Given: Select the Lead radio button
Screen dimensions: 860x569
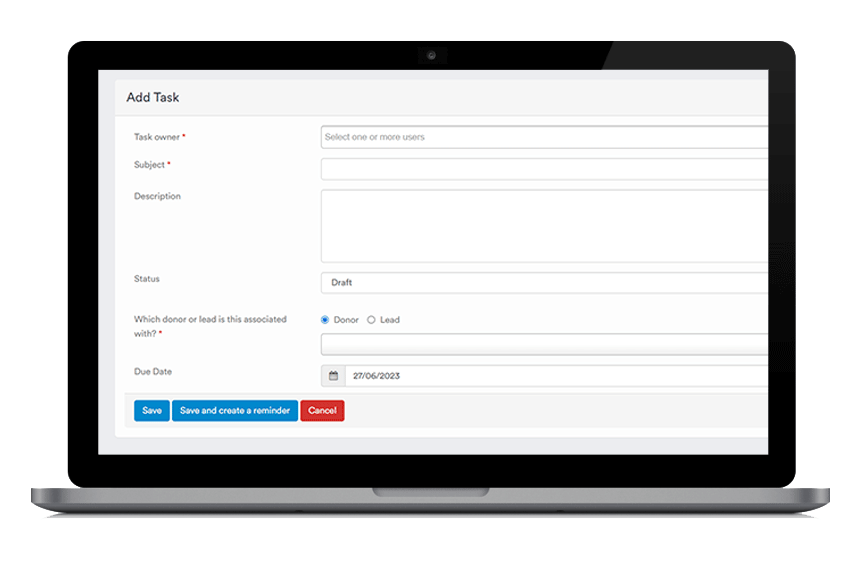Looking at the screenshot, I should pyautogui.click(x=371, y=320).
